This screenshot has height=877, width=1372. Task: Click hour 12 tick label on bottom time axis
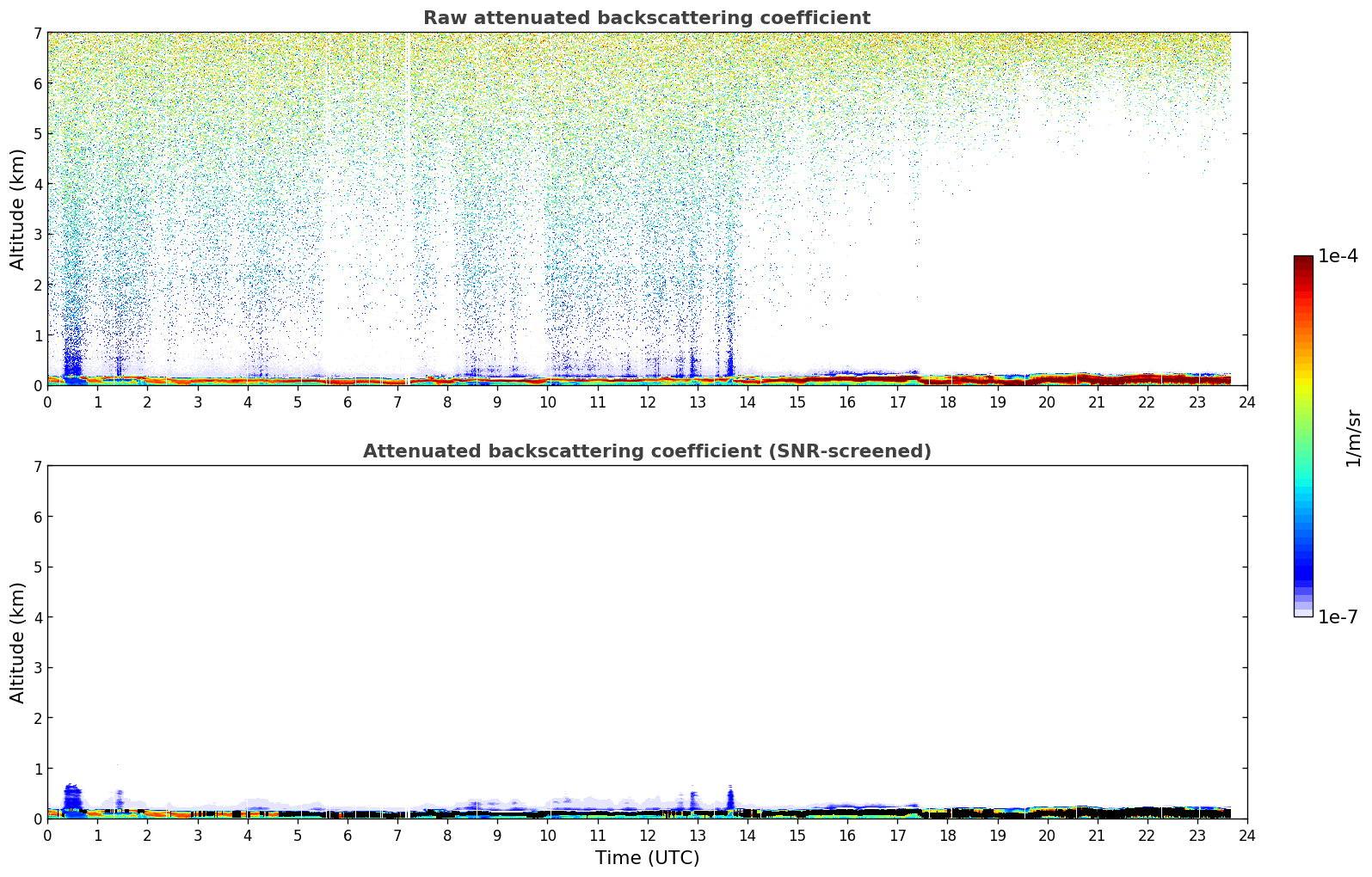tap(647, 836)
